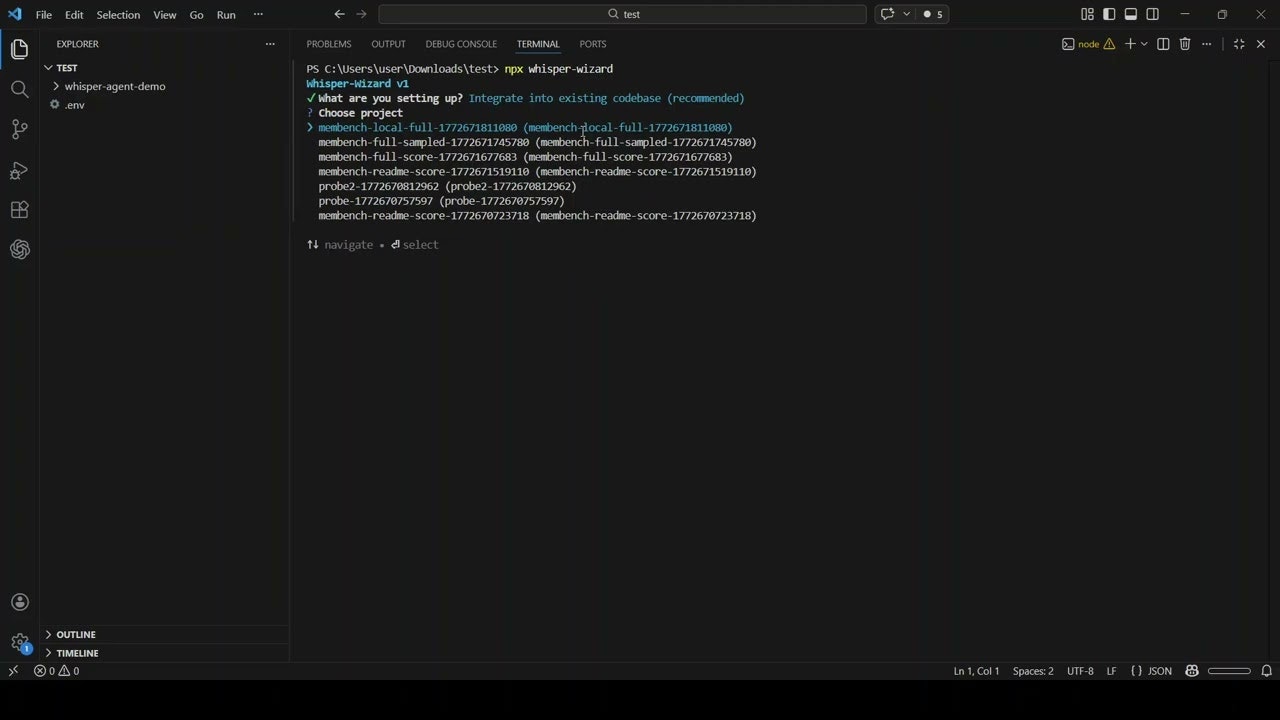This screenshot has width=1280, height=720.
Task: Open Customize Layout icon
Action: point(1087,14)
